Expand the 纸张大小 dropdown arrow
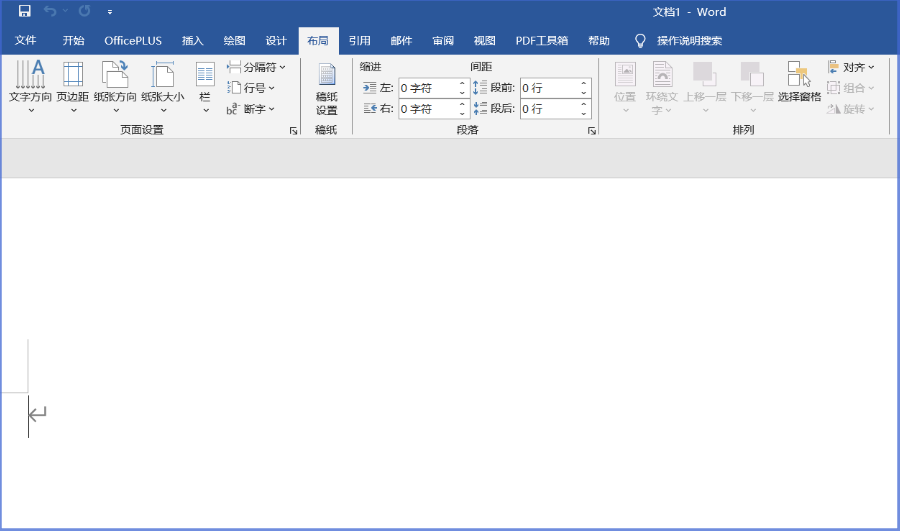The width and height of the screenshot is (900, 532). [164, 110]
